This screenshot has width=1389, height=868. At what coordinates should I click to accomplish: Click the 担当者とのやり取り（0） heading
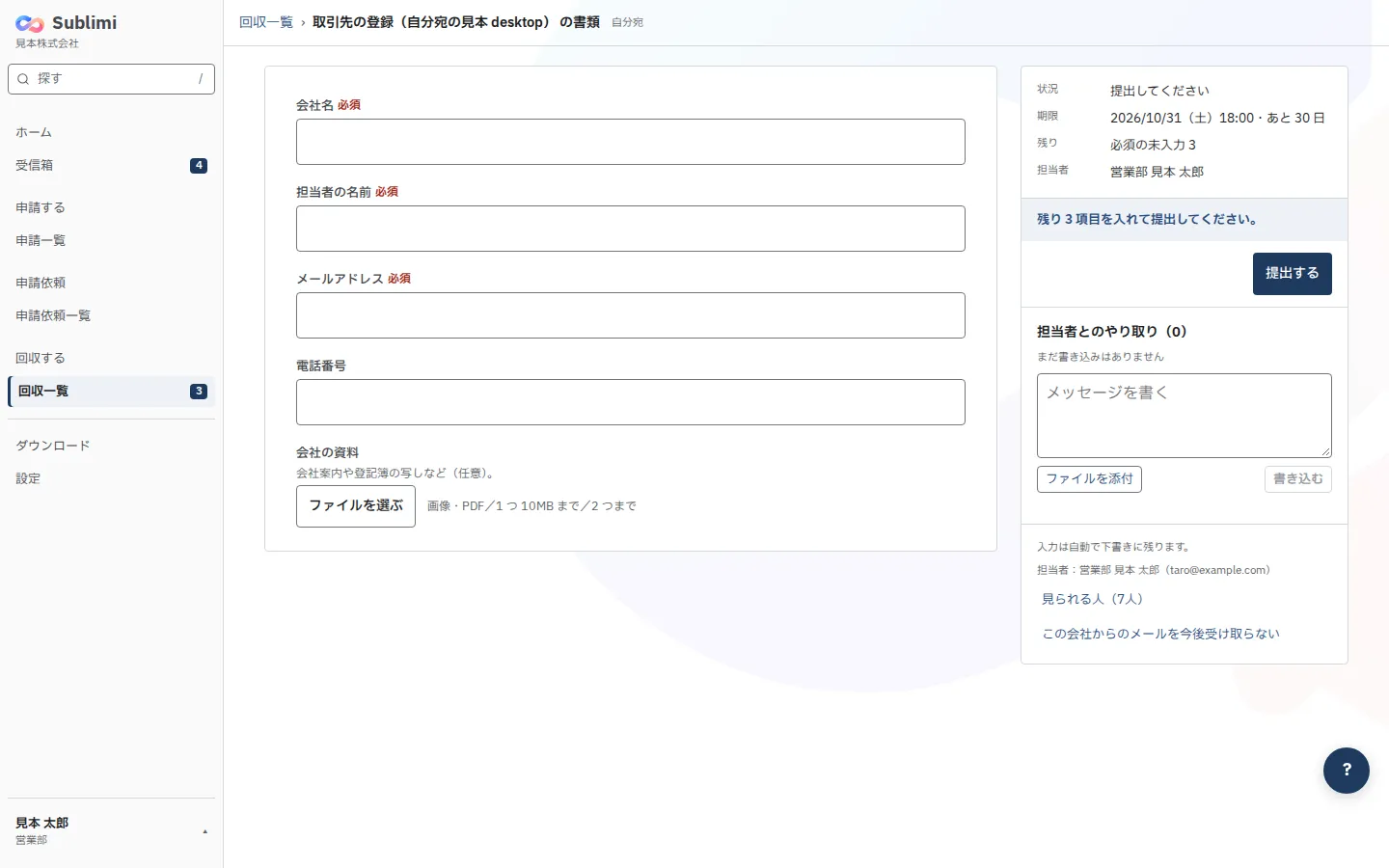[x=1112, y=332]
